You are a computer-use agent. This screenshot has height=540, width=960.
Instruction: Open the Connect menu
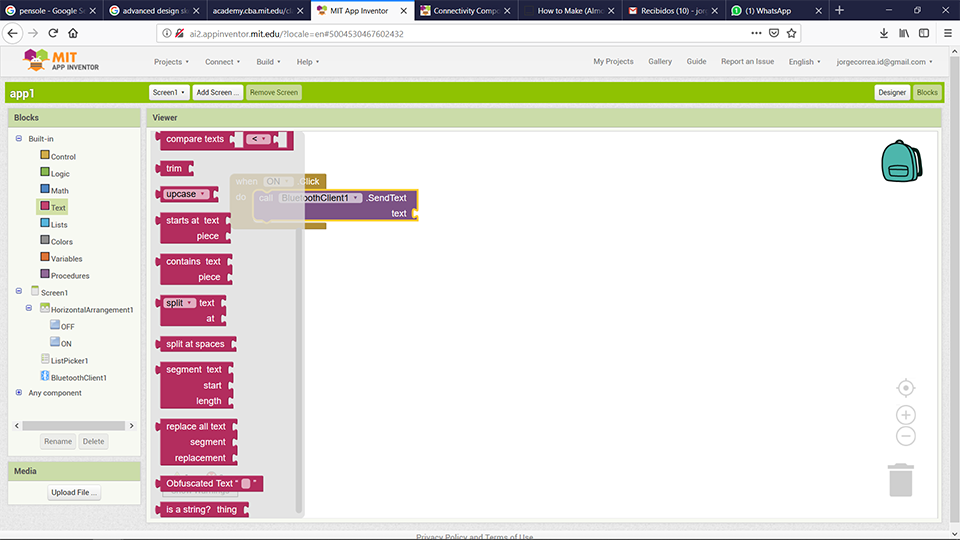tap(222, 62)
